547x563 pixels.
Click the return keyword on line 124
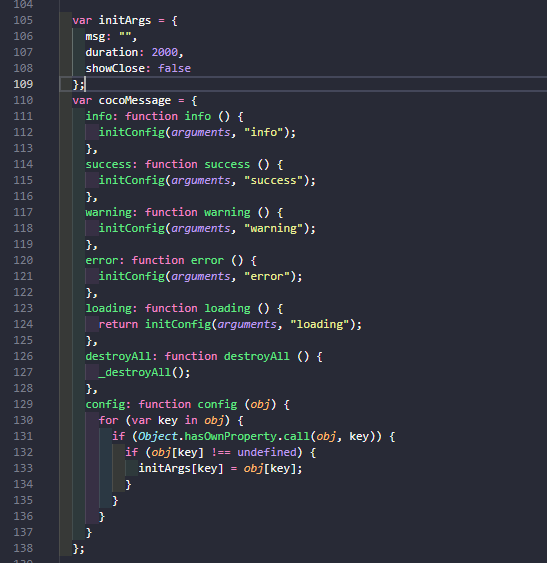pos(118,324)
